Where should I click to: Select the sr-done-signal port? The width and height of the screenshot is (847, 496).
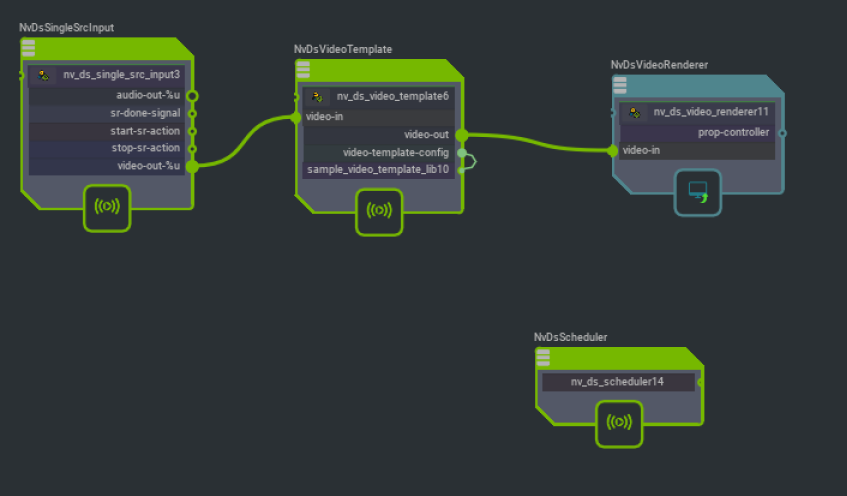192,113
